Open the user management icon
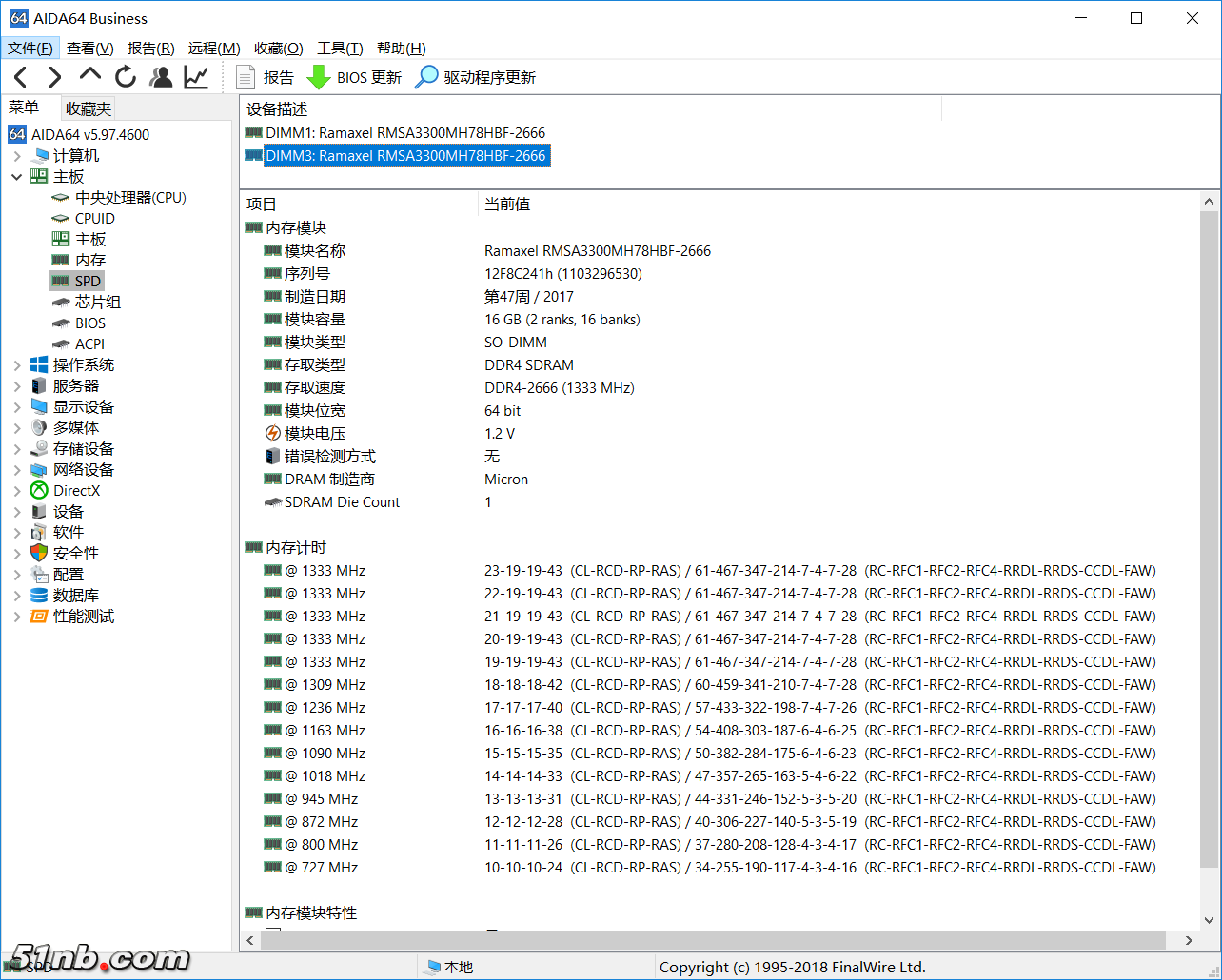Screen dimensions: 1222x980 [161, 77]
